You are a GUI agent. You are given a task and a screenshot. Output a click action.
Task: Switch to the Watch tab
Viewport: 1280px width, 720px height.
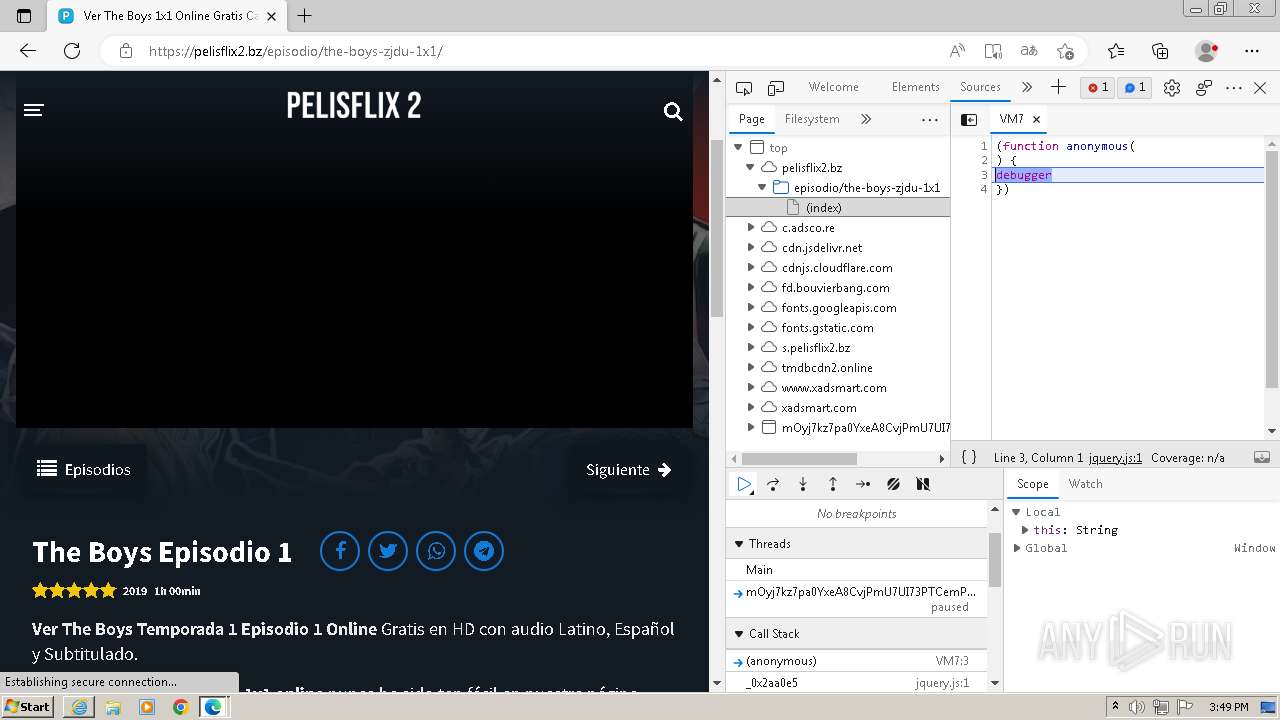tap(1085, 484)
